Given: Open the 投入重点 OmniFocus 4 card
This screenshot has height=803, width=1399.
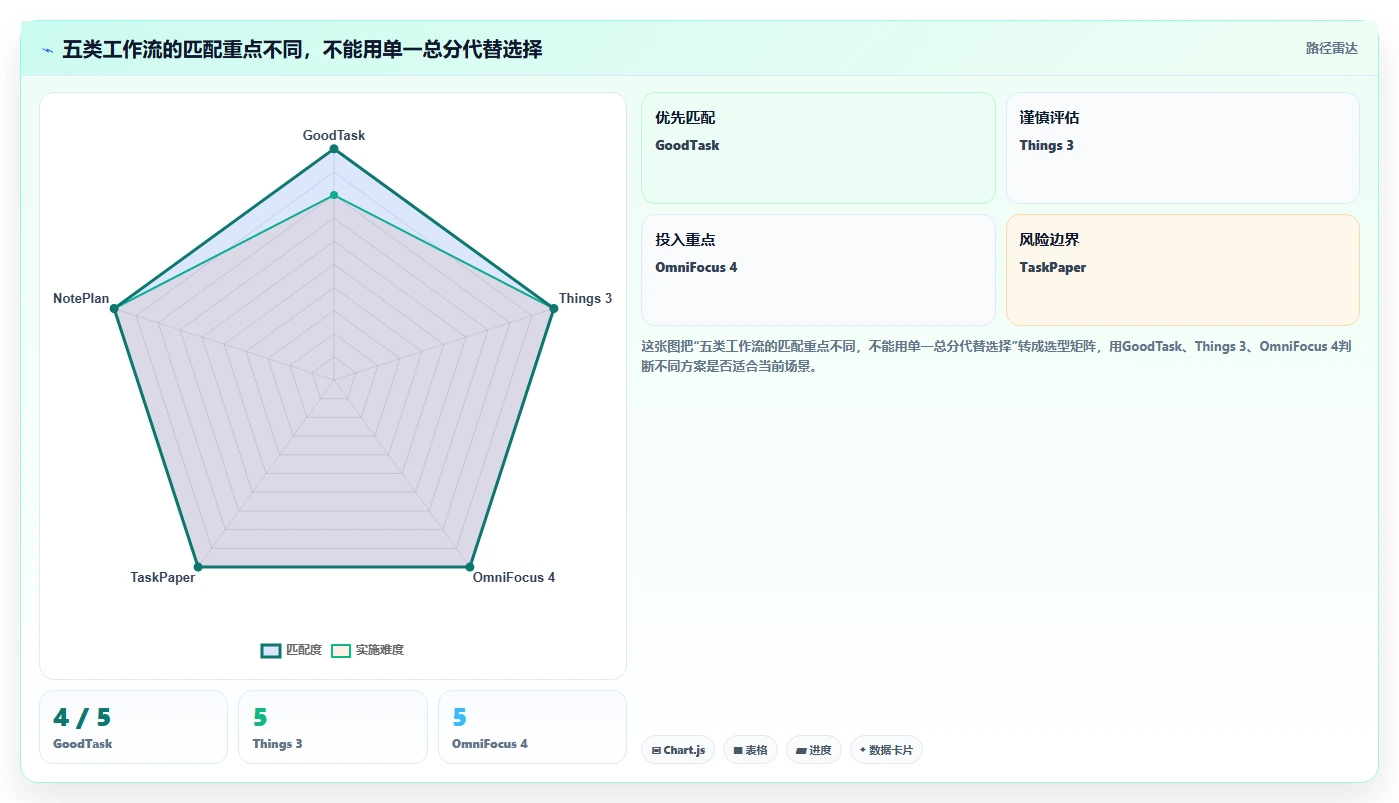Looking at the screenshot, I should tap(818, 270).
